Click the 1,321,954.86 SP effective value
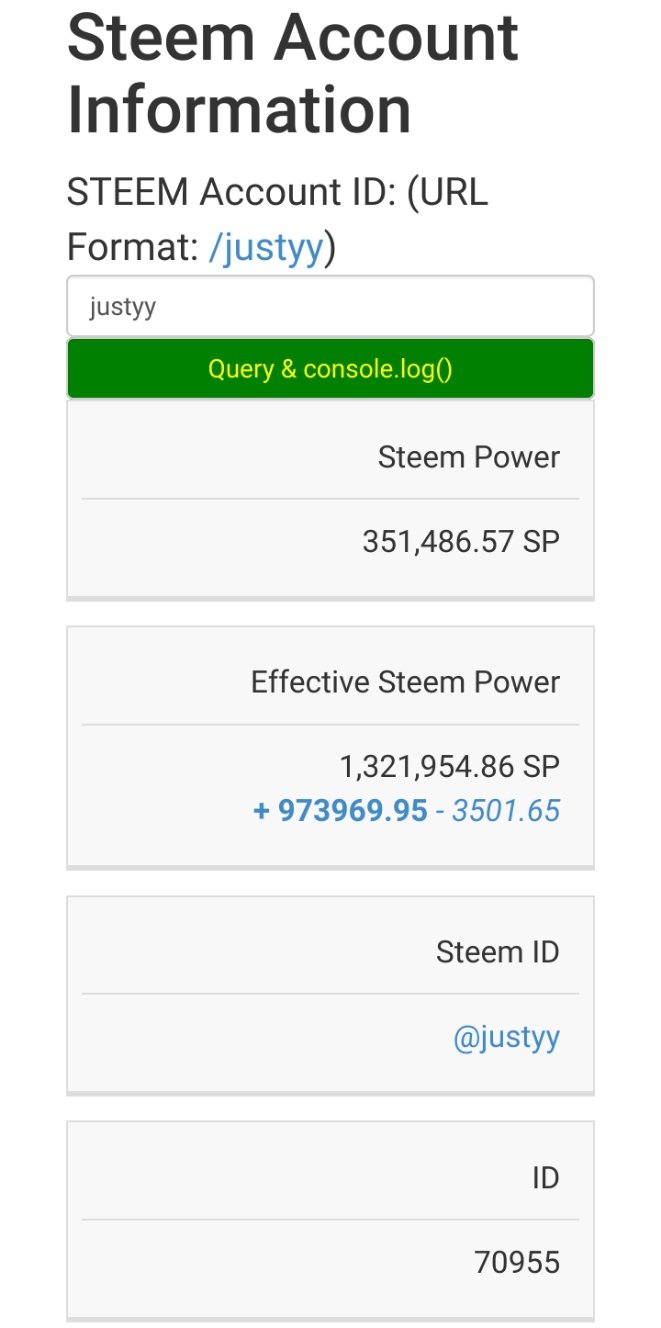This screenshot has height=1328, width=661. coord(450,767)
